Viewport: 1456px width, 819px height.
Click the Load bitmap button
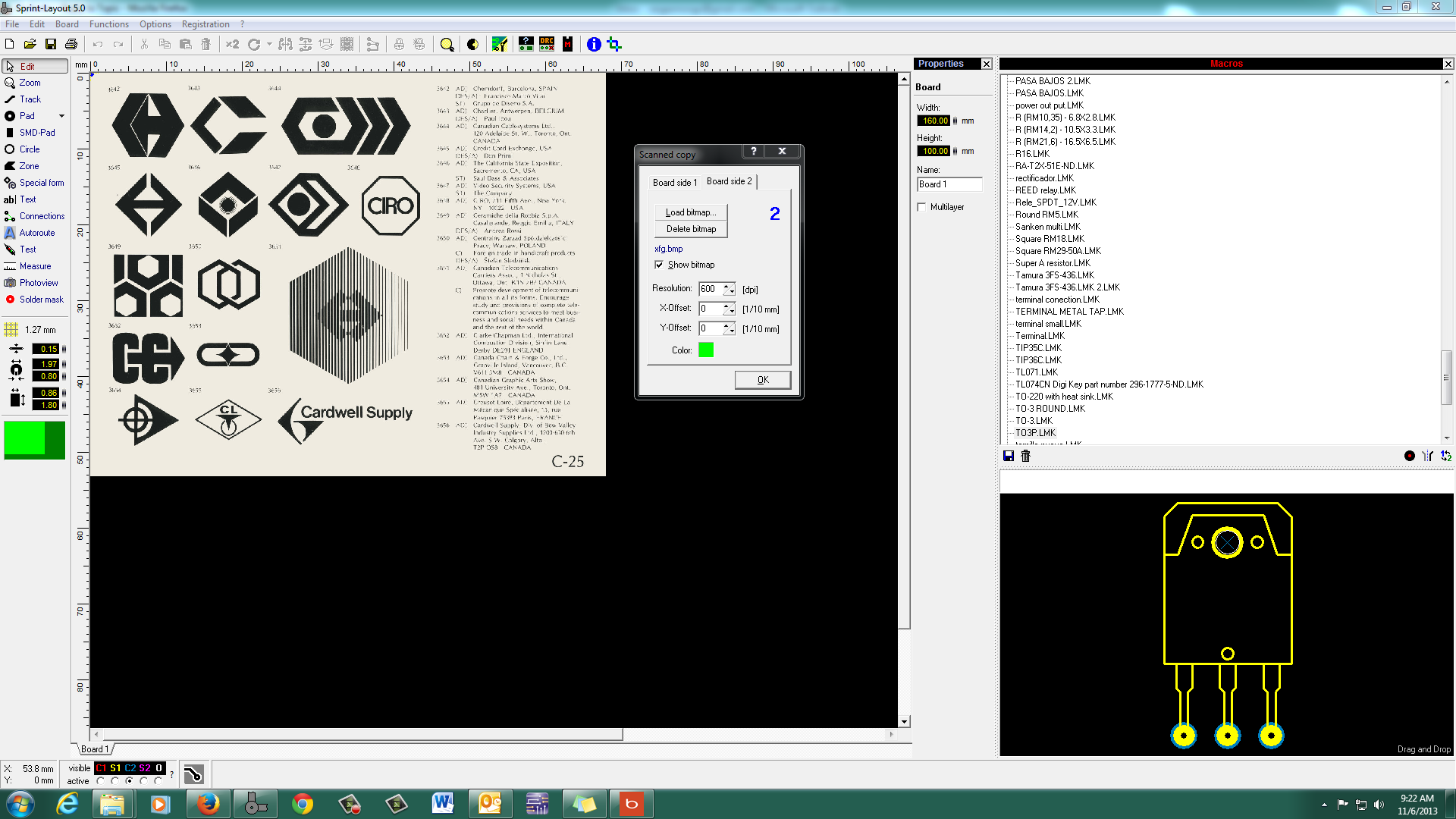(x=691, y=212)
